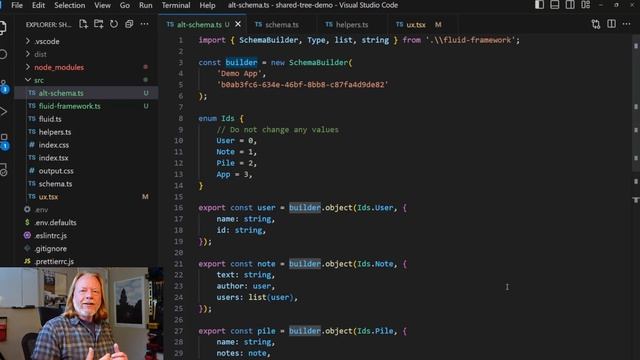
Task: Click the New File icon in Explorer
Action: [x=83, y=24]
